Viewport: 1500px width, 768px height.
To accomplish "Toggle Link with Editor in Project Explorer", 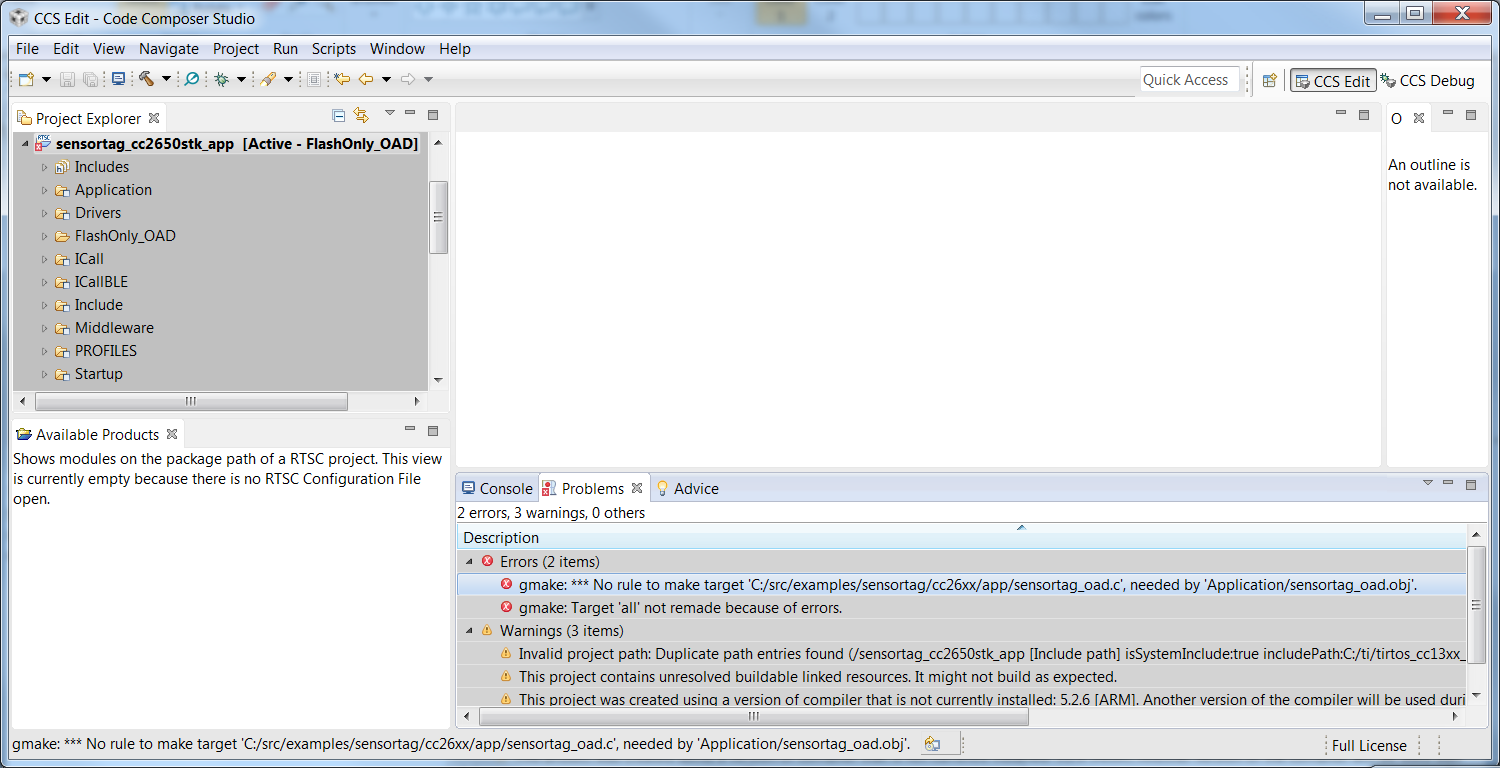I will (361, 115).
